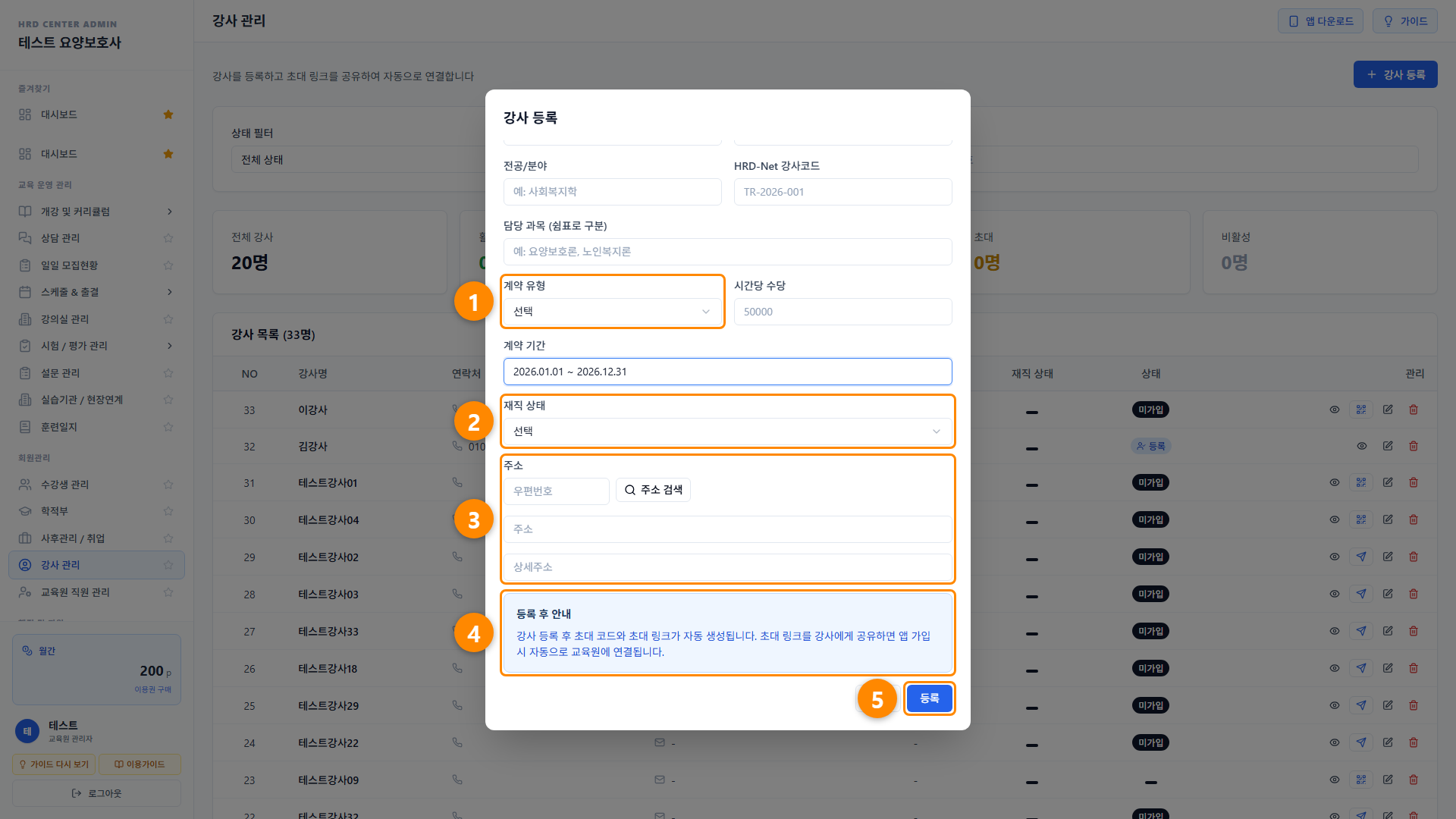Click QR code icon for row 31
The image size is (1456, 819).
[1361, 482]
